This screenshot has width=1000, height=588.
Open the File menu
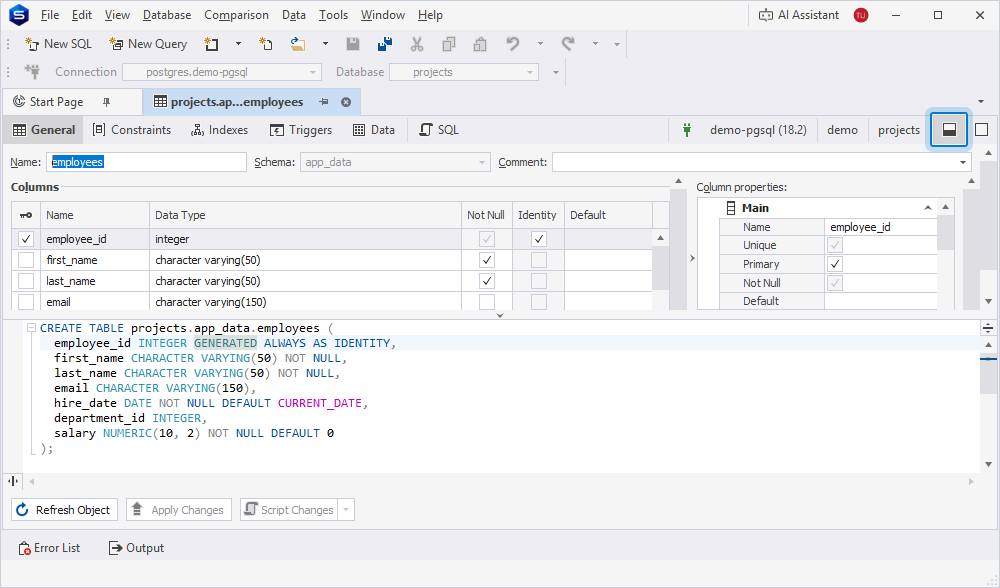click(x=49, y=15)
